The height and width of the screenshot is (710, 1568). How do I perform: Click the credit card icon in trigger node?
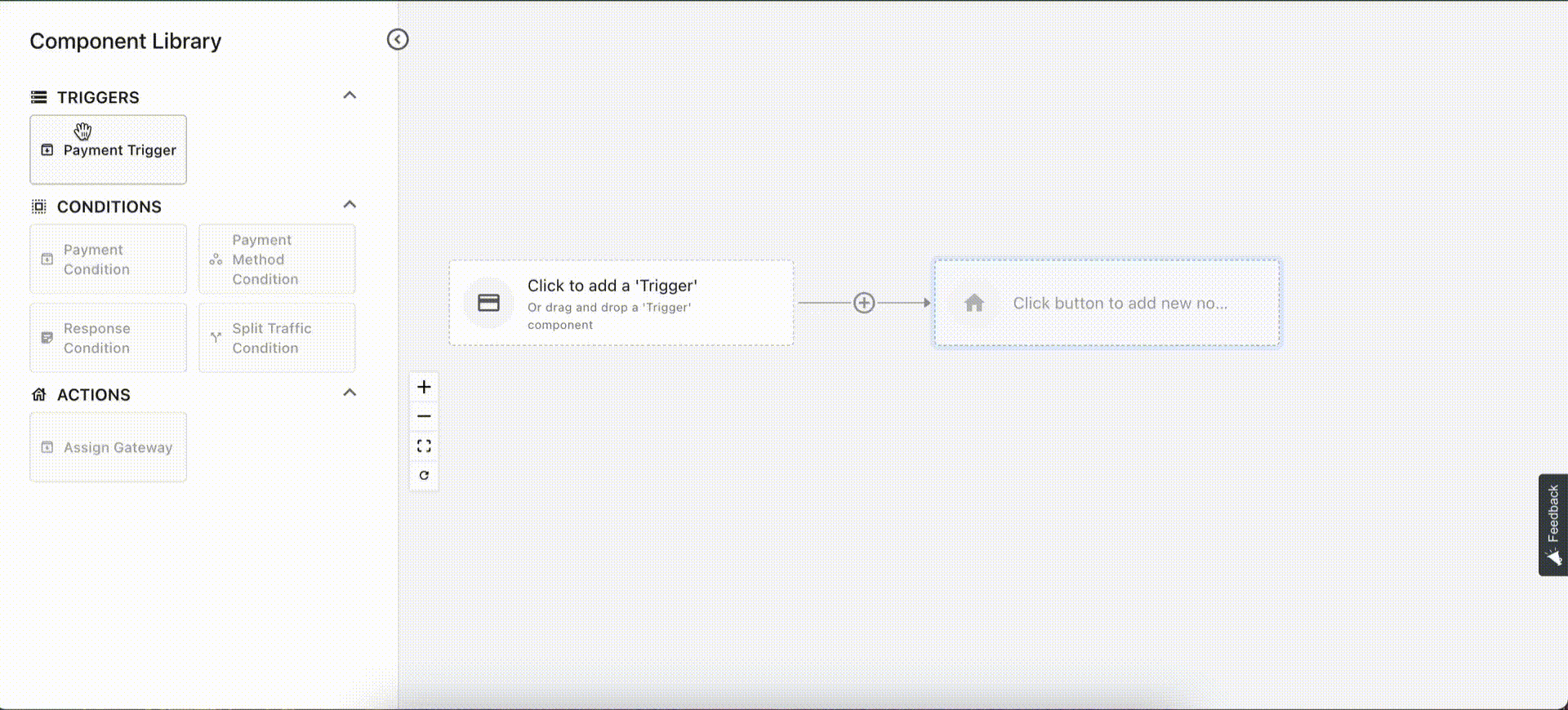[x=488, y=303]
